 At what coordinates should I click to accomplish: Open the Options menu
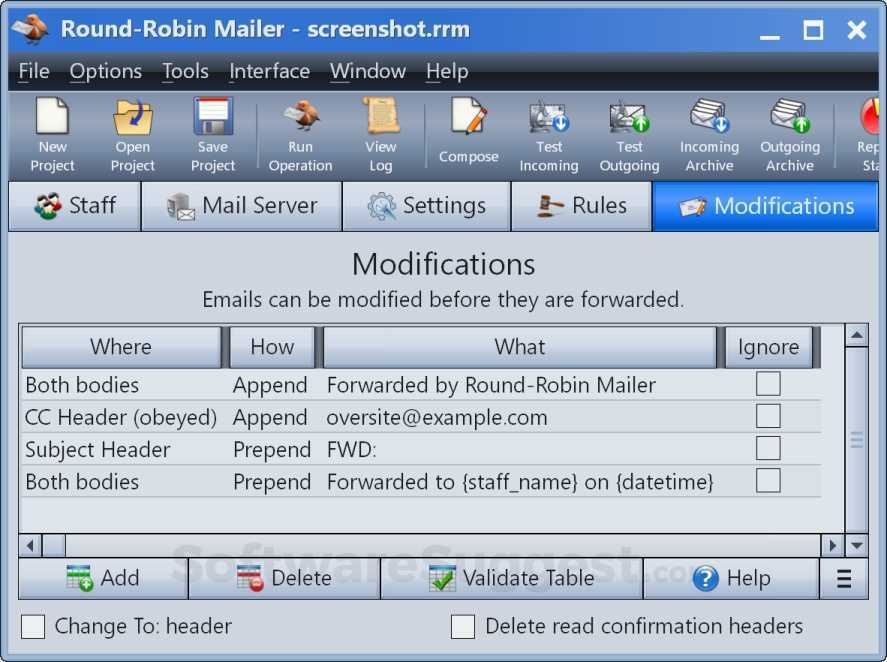(106, 71)
